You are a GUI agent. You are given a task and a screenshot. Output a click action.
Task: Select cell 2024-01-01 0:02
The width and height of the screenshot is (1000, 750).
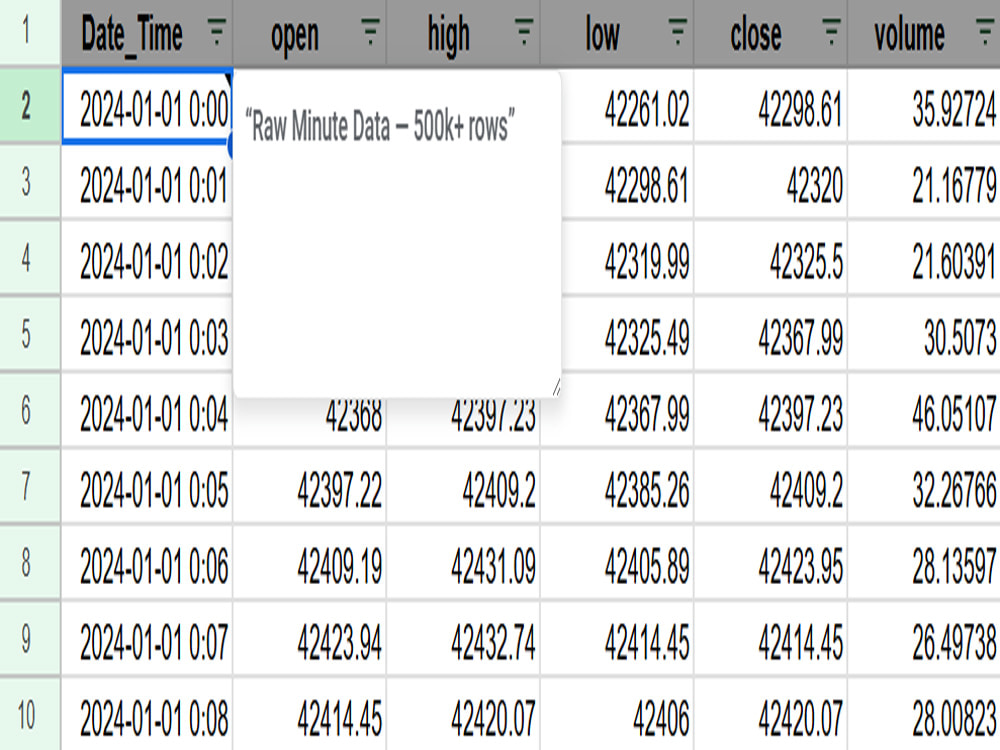click(x=147, y=258)
